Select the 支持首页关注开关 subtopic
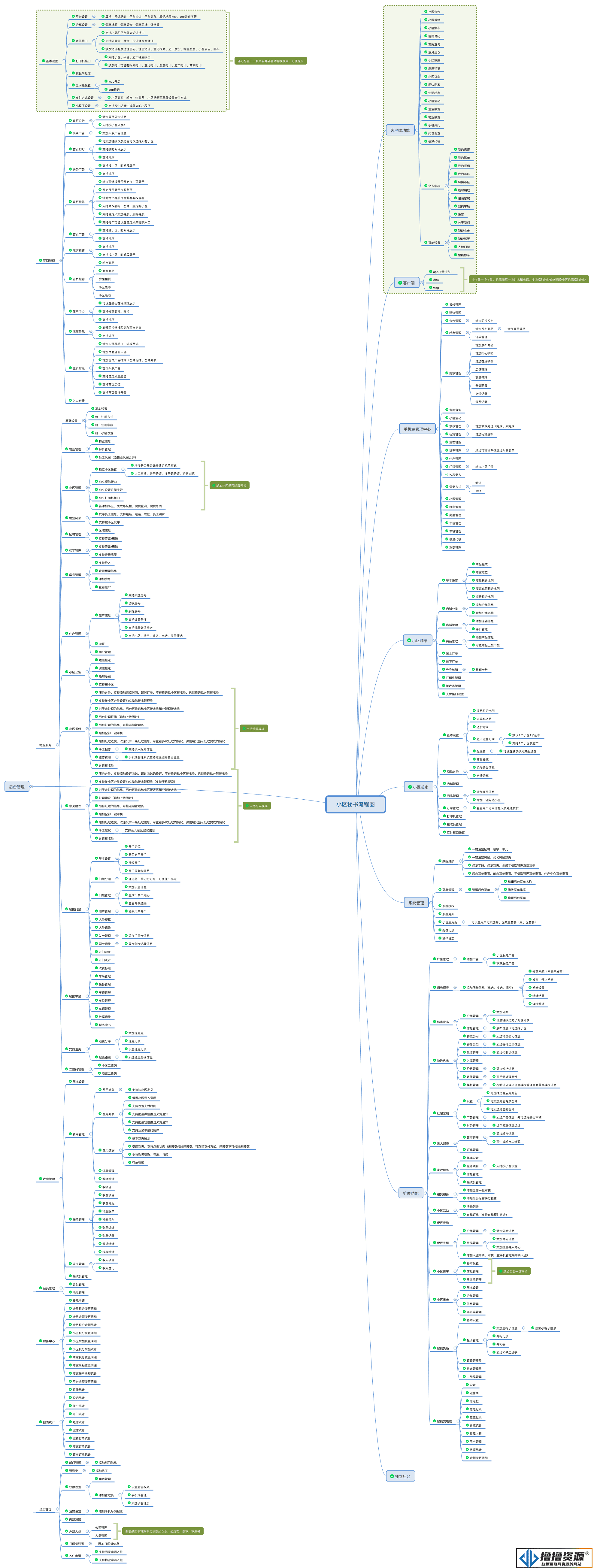 pyautogui.click(x=113, y=393)
